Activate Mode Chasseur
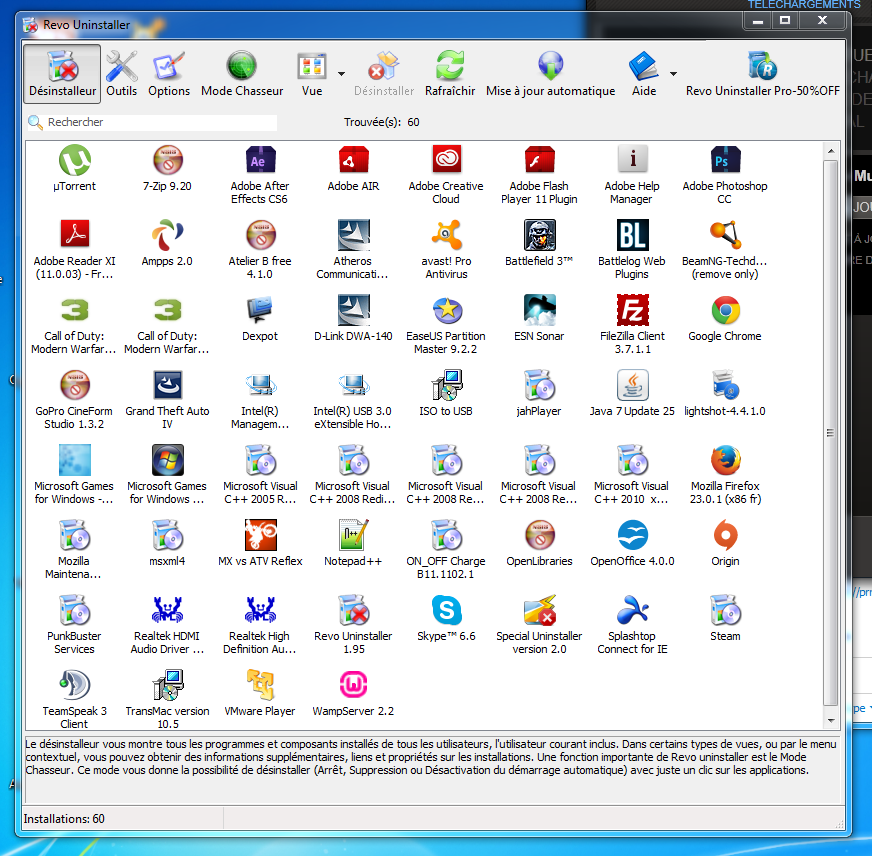 (242, 74)
